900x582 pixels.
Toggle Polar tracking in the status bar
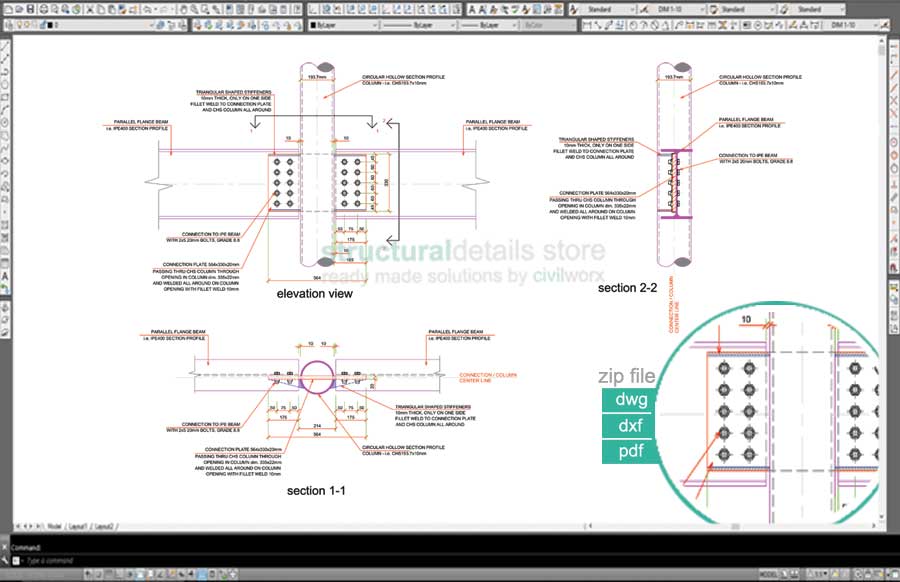[x=130, y=573]
